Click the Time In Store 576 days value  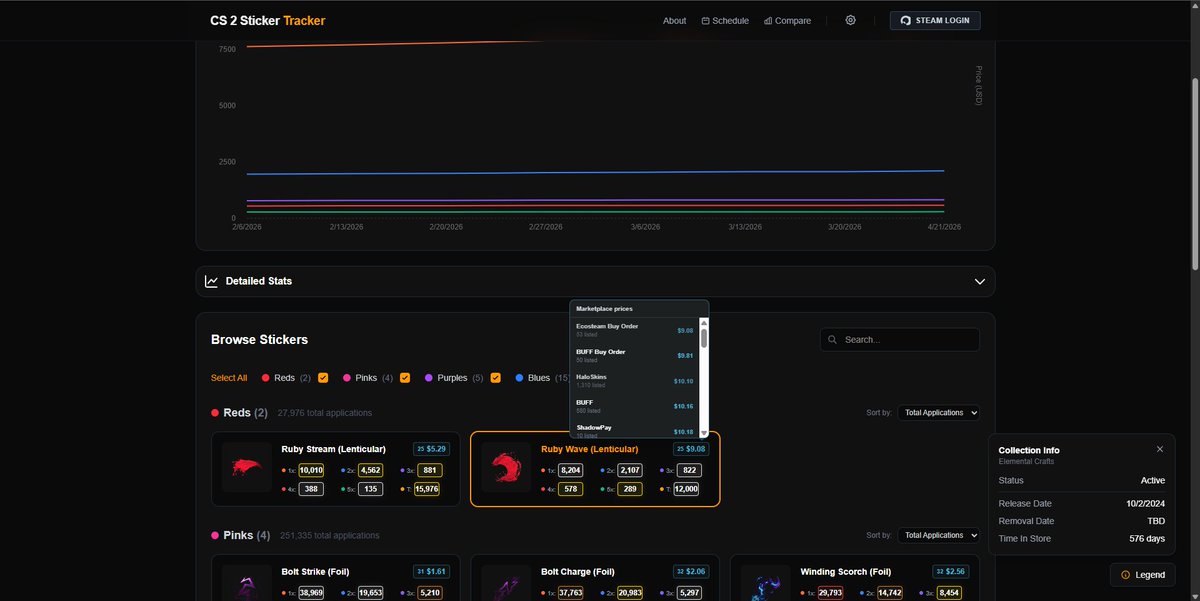pos(1147,538)
